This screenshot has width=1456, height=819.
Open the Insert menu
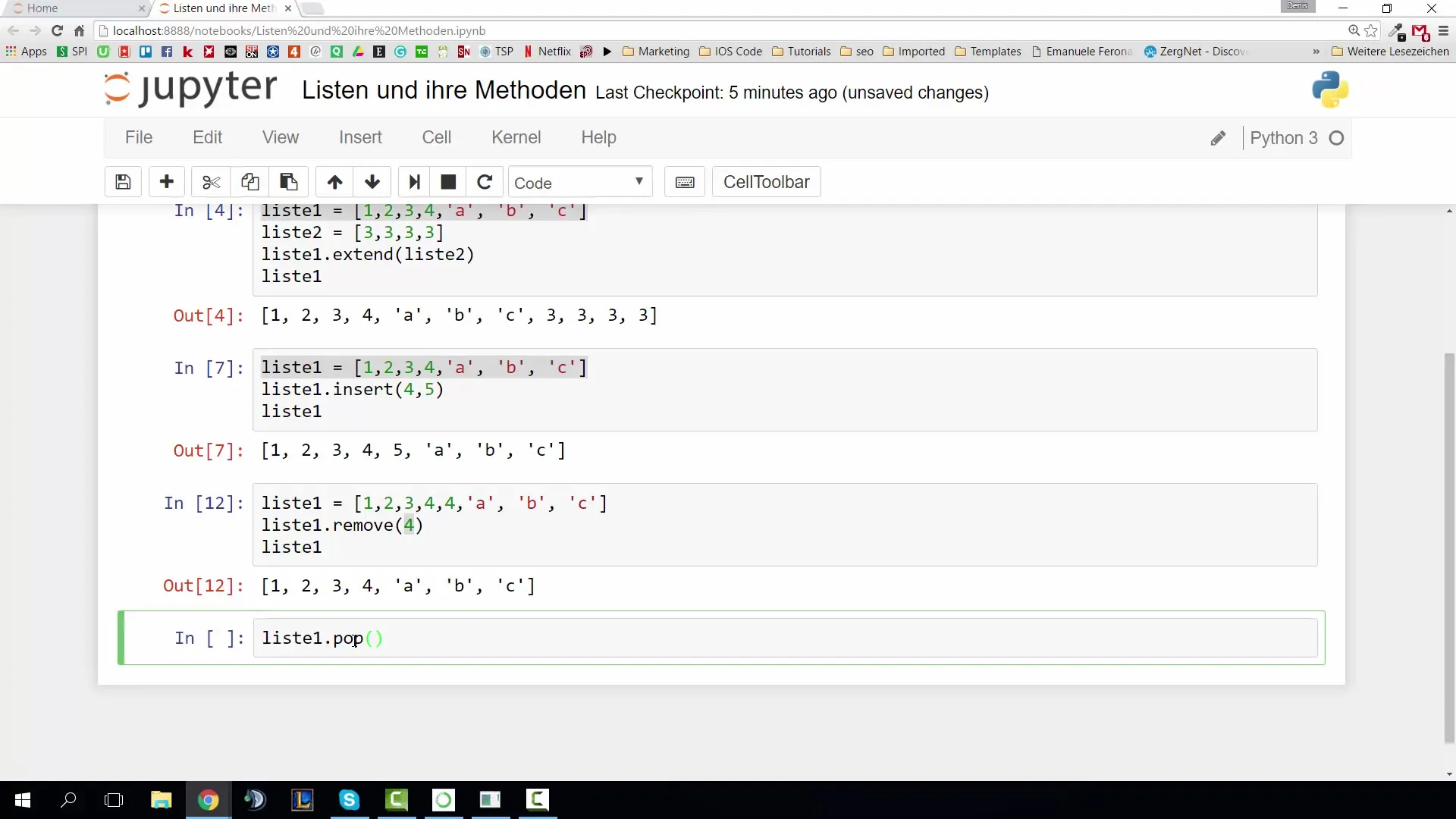pos(360,137)
